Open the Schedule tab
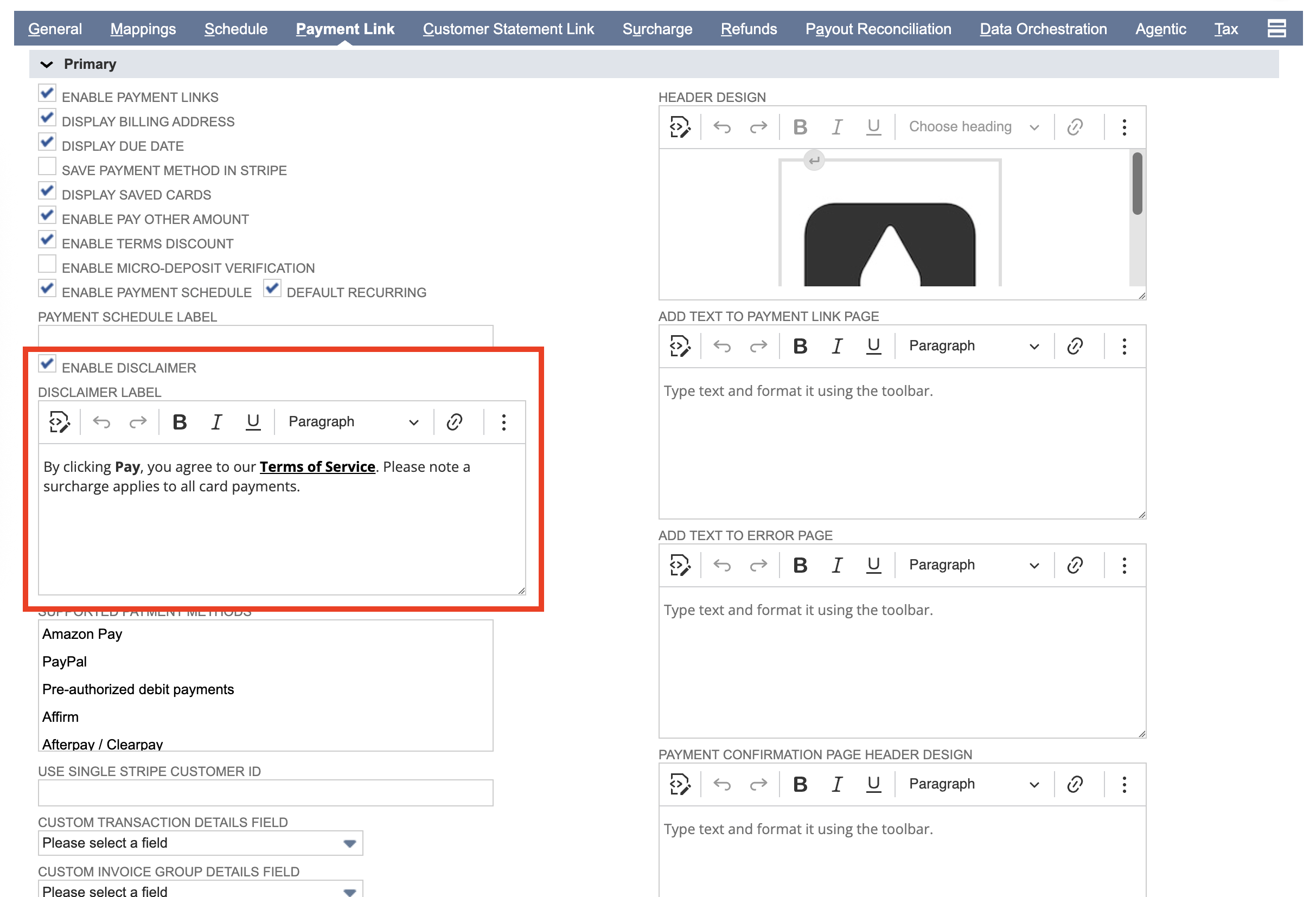This screenshot has width=1316, height=897. pos(236,29)
